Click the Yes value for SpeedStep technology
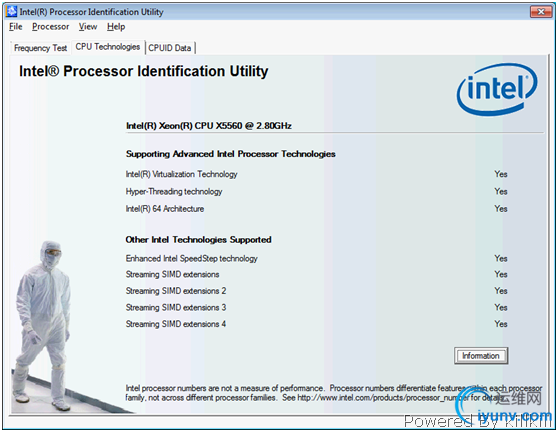The height and width of the screenshot is (432, 558). pos(501,258)
